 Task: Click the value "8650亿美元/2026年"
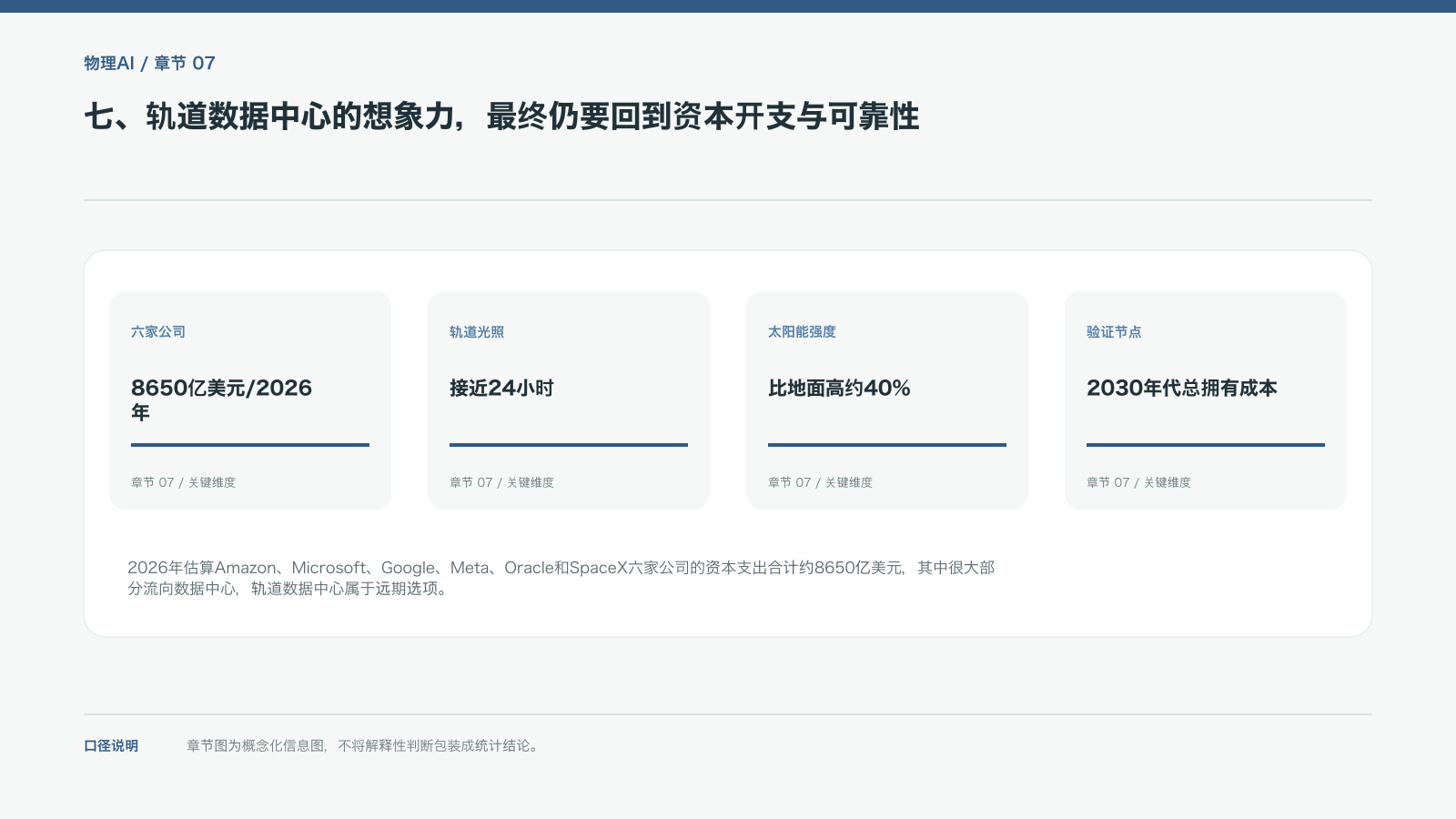(x=221, y=399)
